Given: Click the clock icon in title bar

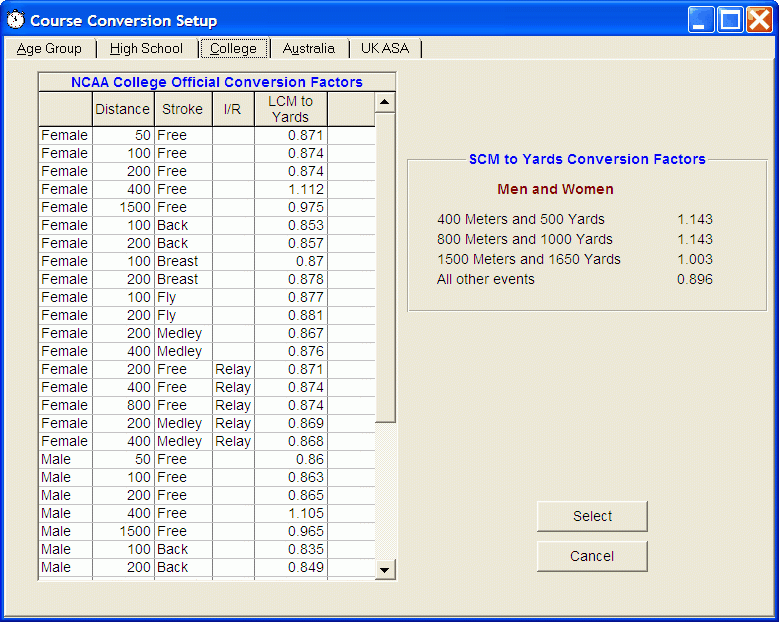Looking at the screenshot, I should point(16,20).
